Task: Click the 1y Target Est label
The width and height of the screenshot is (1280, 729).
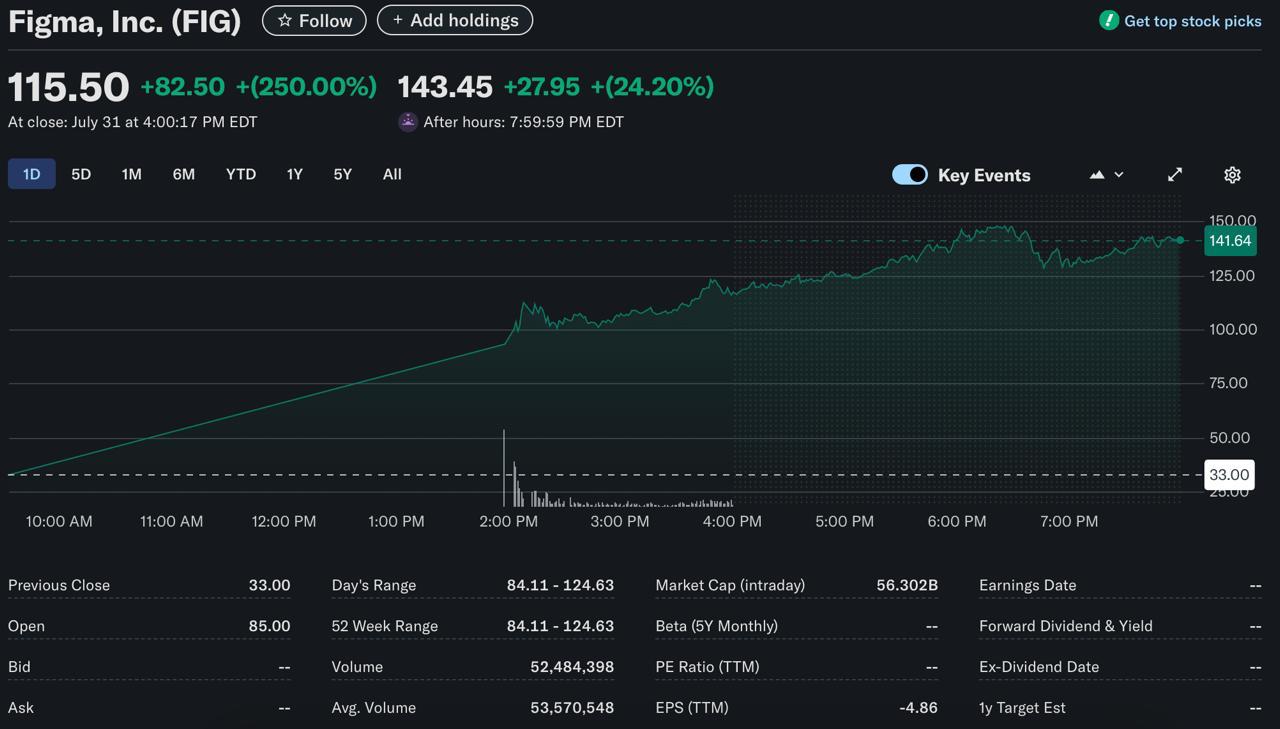Action: pos(1022,708)
